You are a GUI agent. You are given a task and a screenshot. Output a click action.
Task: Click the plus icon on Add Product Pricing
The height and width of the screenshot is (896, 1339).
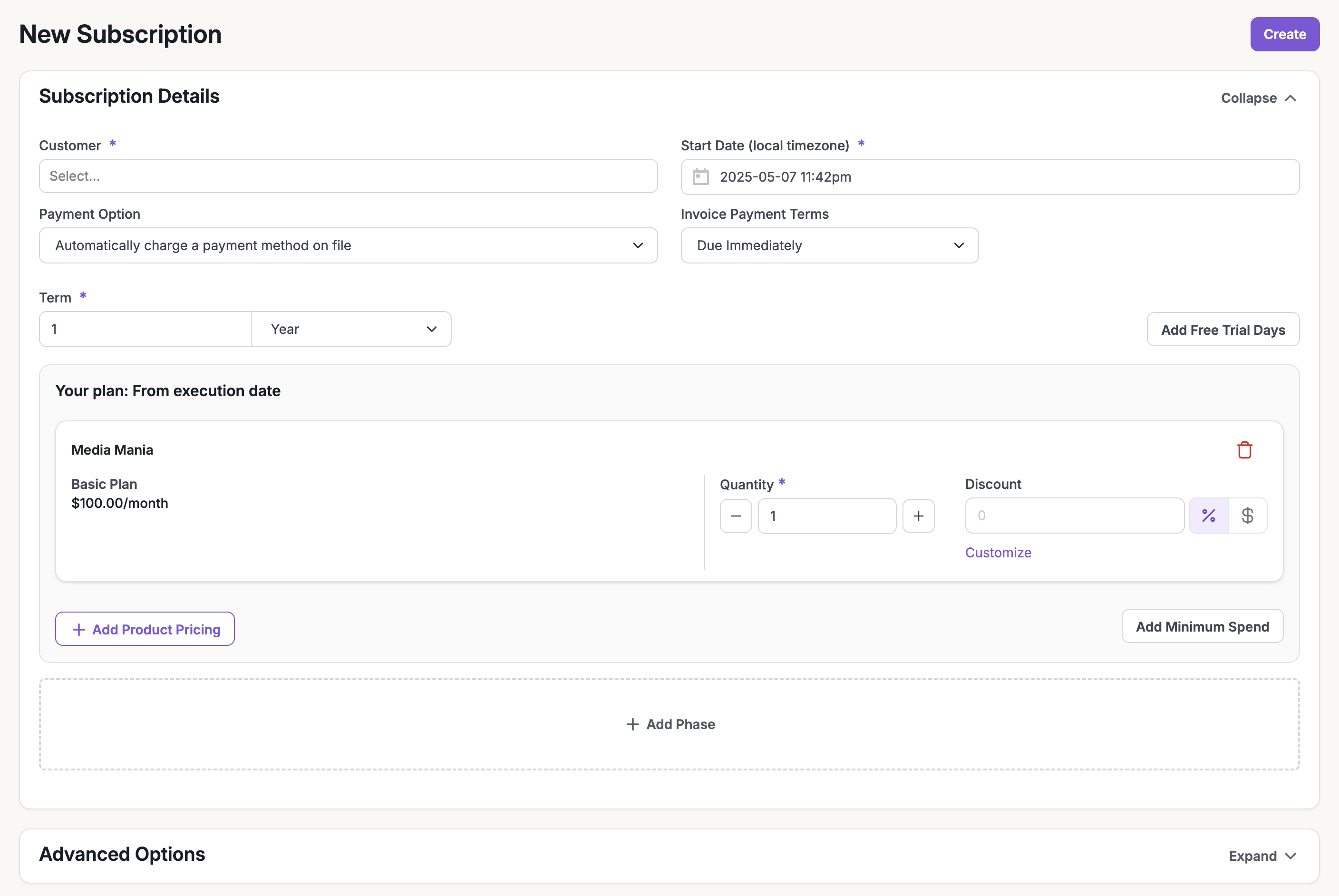pos(78,629)
